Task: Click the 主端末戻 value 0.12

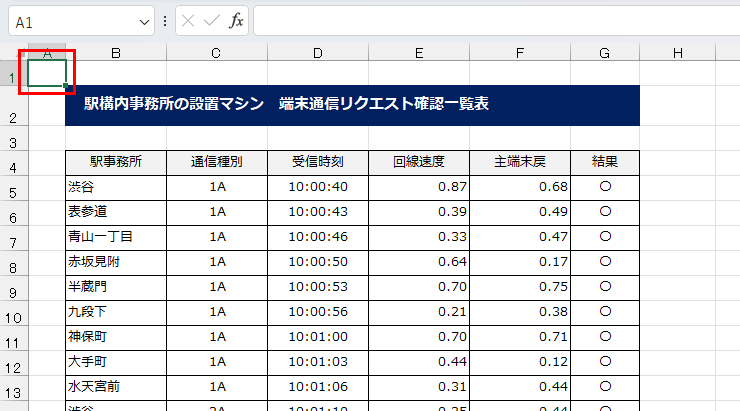Action: pos(520,362)
